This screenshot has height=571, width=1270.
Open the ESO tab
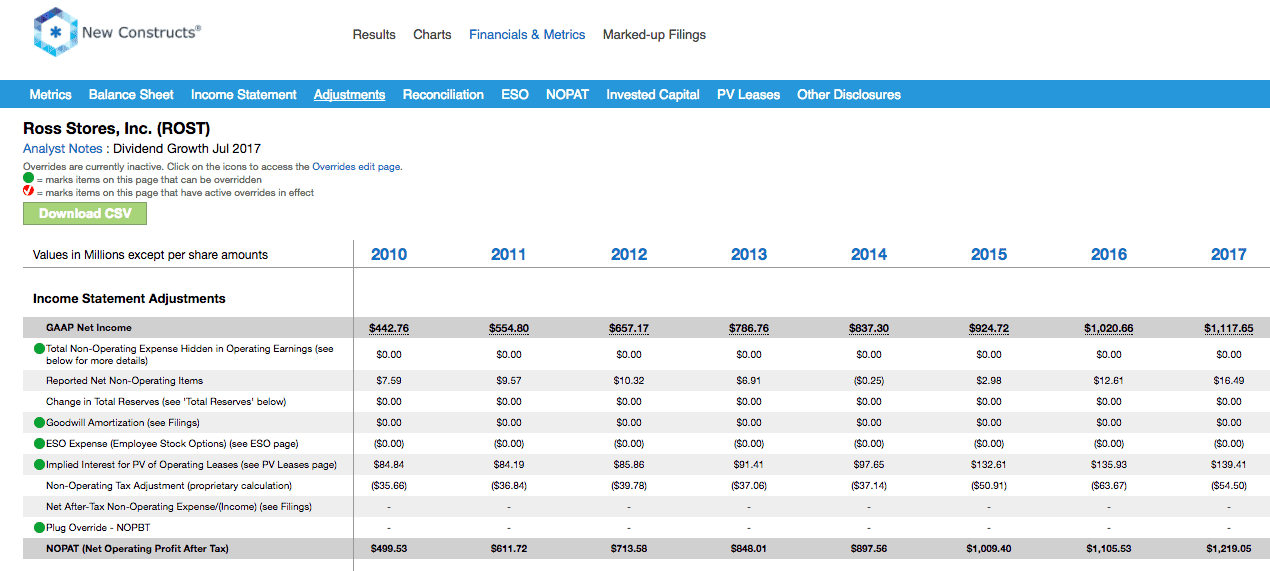tap(515, 95)
